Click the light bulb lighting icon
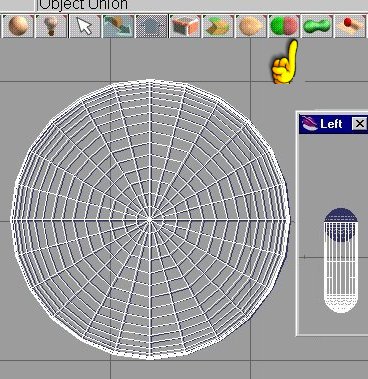The image size is (368, 379). [x=51, y=26]
